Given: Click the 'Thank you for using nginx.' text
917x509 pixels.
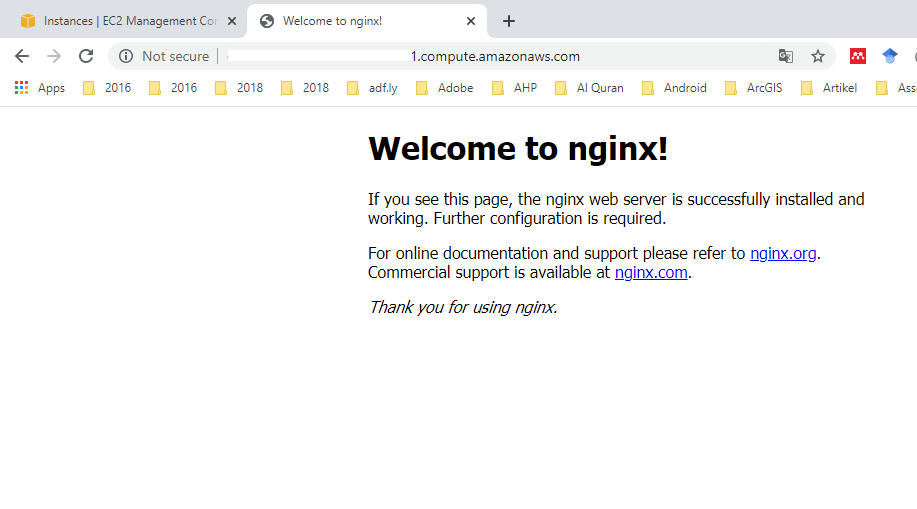Looking at the screenshot, I should [x=463, y=307].
